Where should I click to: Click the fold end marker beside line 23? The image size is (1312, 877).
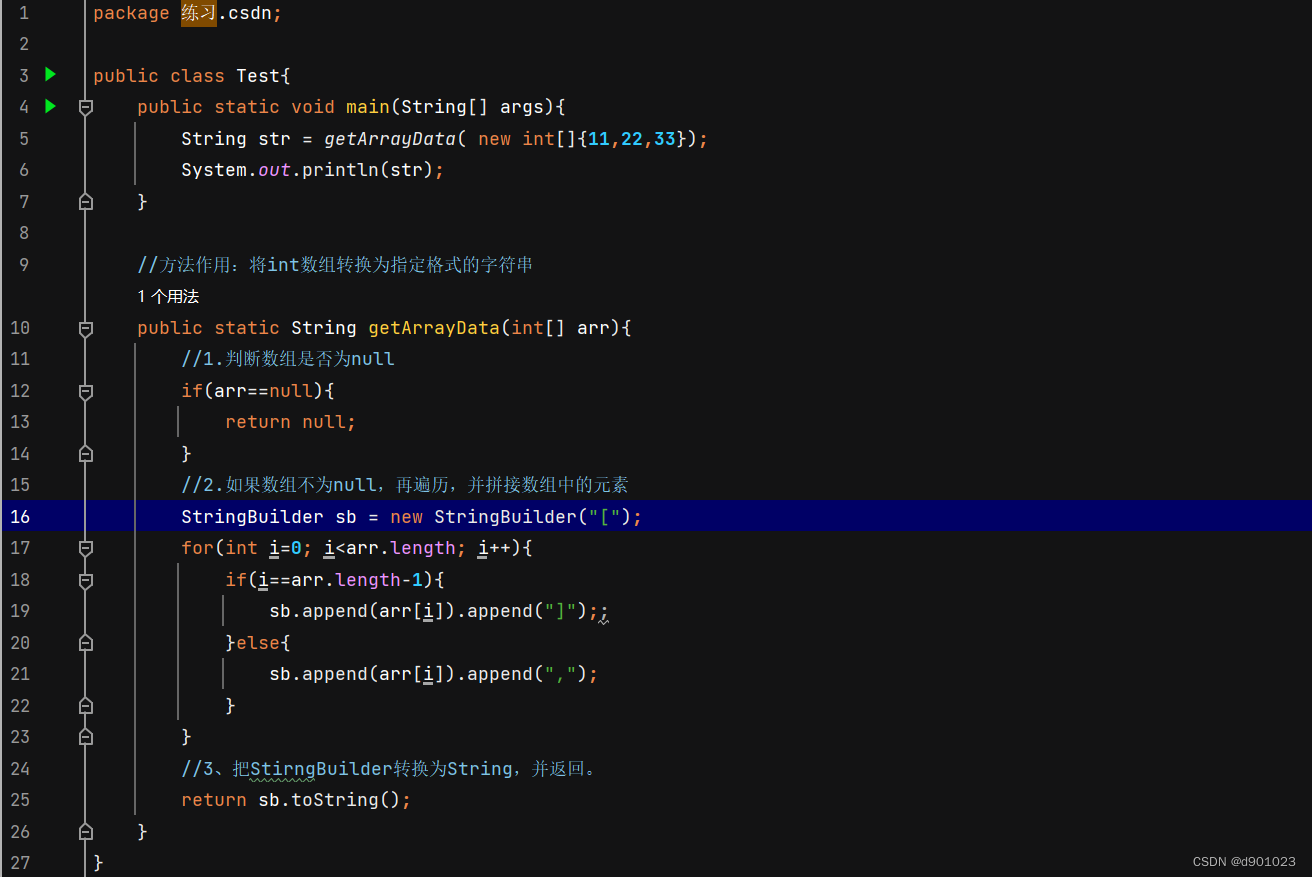tap(85, 737)
